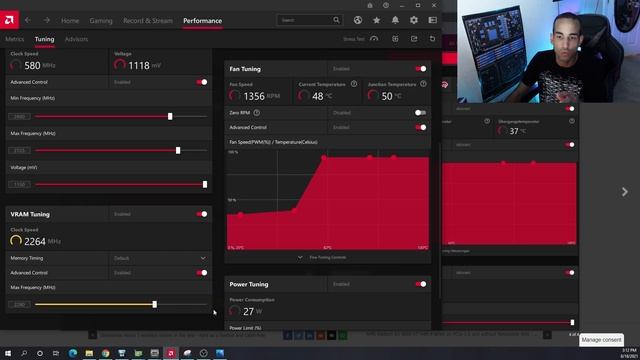The height and width of the screenshot is (360, 640).
Task: Toggle Fan Advanced Control switch
Action: (x=421, y=127)
